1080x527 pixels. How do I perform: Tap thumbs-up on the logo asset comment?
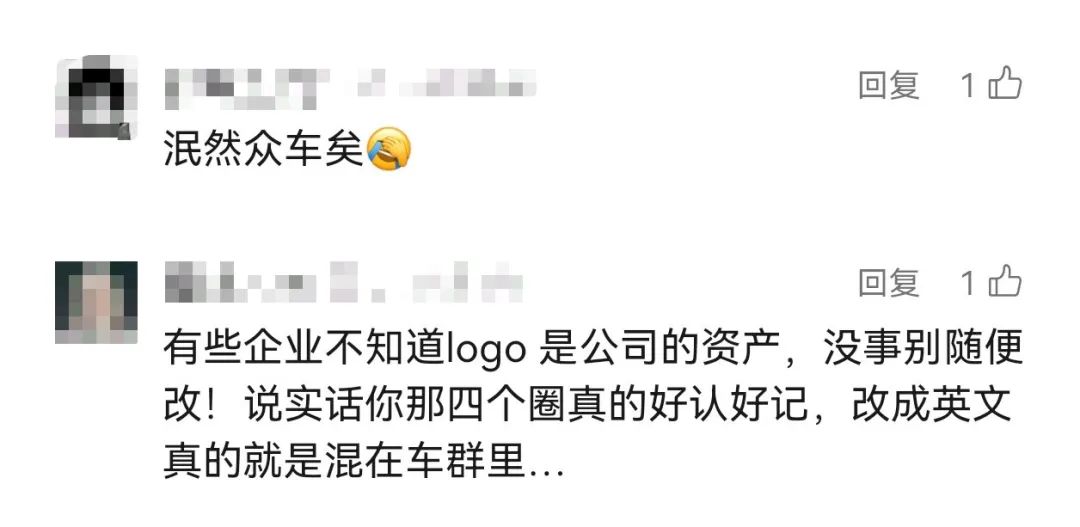(1005, 282)
